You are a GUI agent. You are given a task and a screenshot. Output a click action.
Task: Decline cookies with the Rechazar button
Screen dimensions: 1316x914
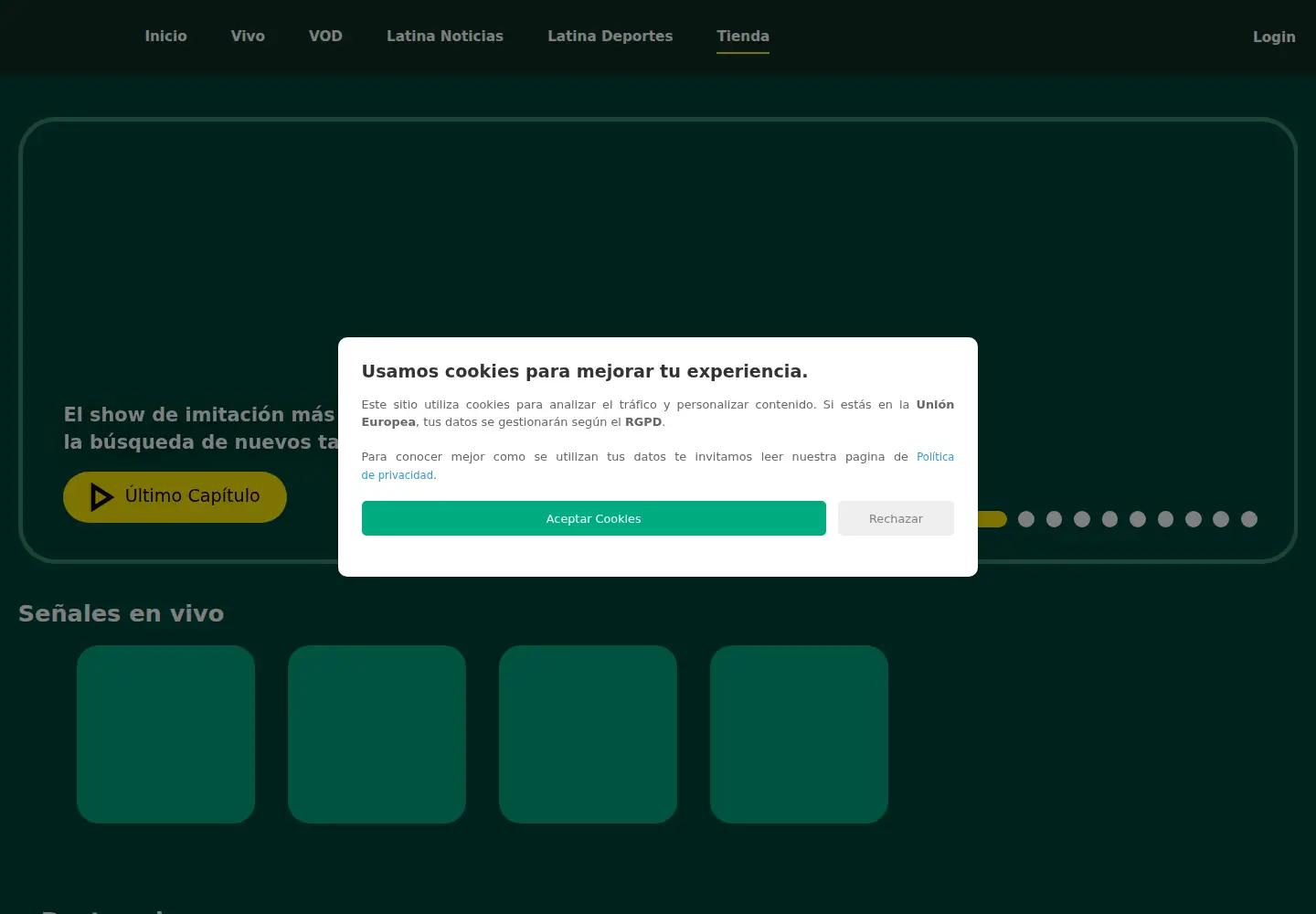pyautogui.click(x=896, y=518)
